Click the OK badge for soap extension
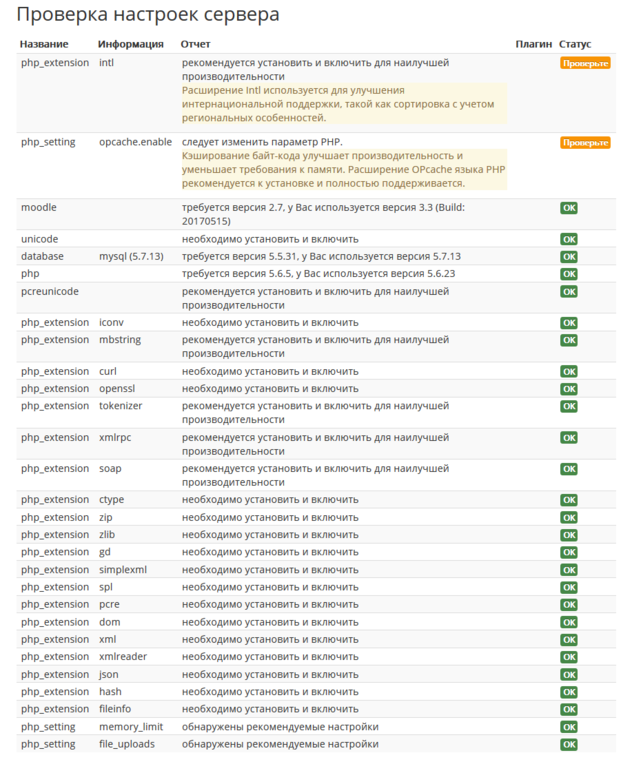 (x=569, y=469)
